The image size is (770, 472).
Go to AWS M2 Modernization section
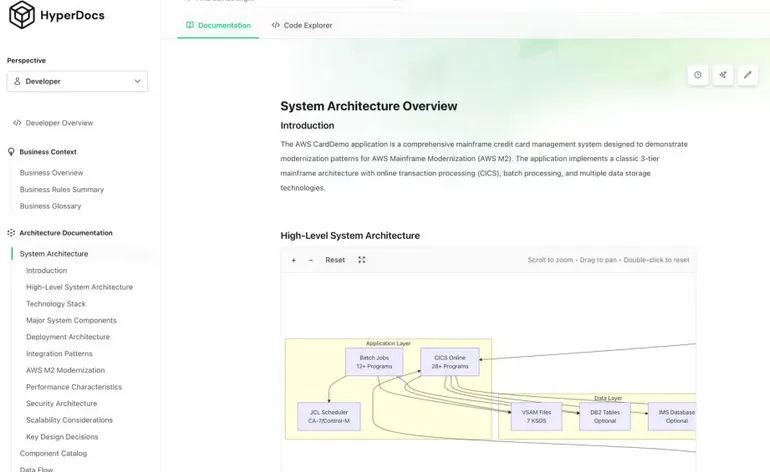[x=65, y=370]
